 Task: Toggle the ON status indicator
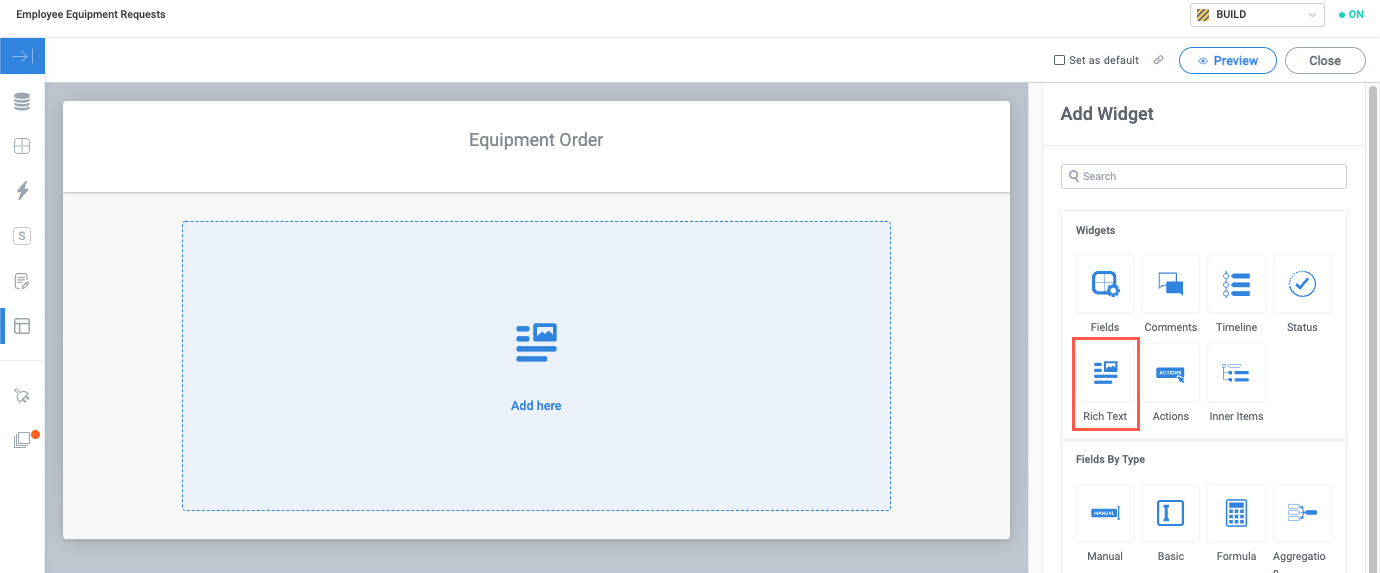click(x=1350, y=15)
